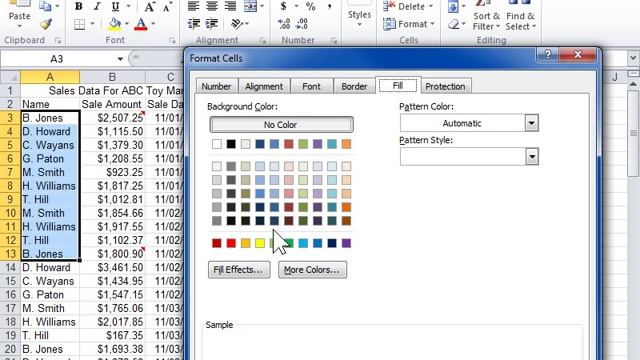Toggle Bold formatting in ribbon

click(x=79, y=6)
